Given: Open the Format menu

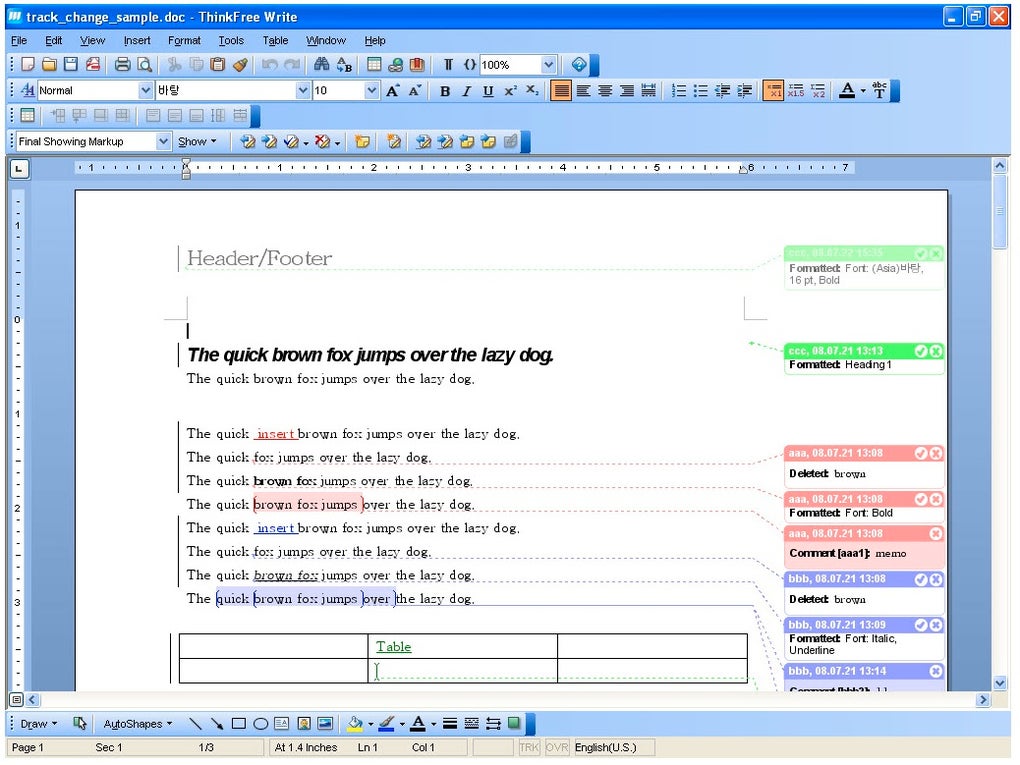Looking at the screenshot, I should coord(184,40).
